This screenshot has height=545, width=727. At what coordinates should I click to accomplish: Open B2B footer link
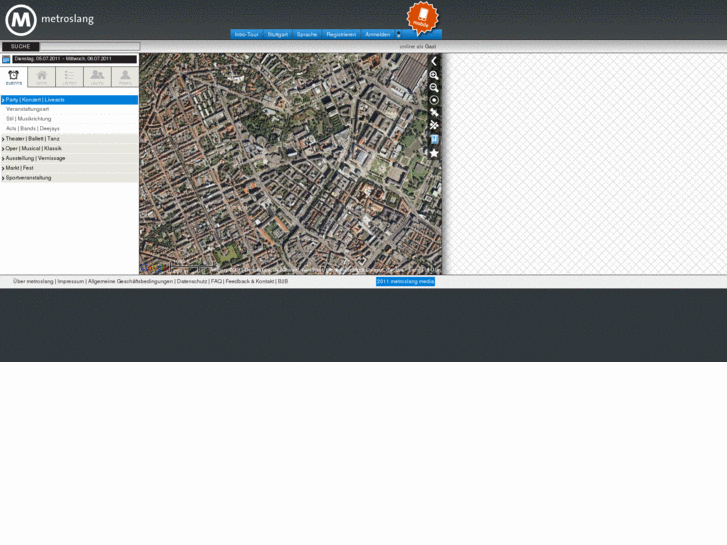click(283, 282)
